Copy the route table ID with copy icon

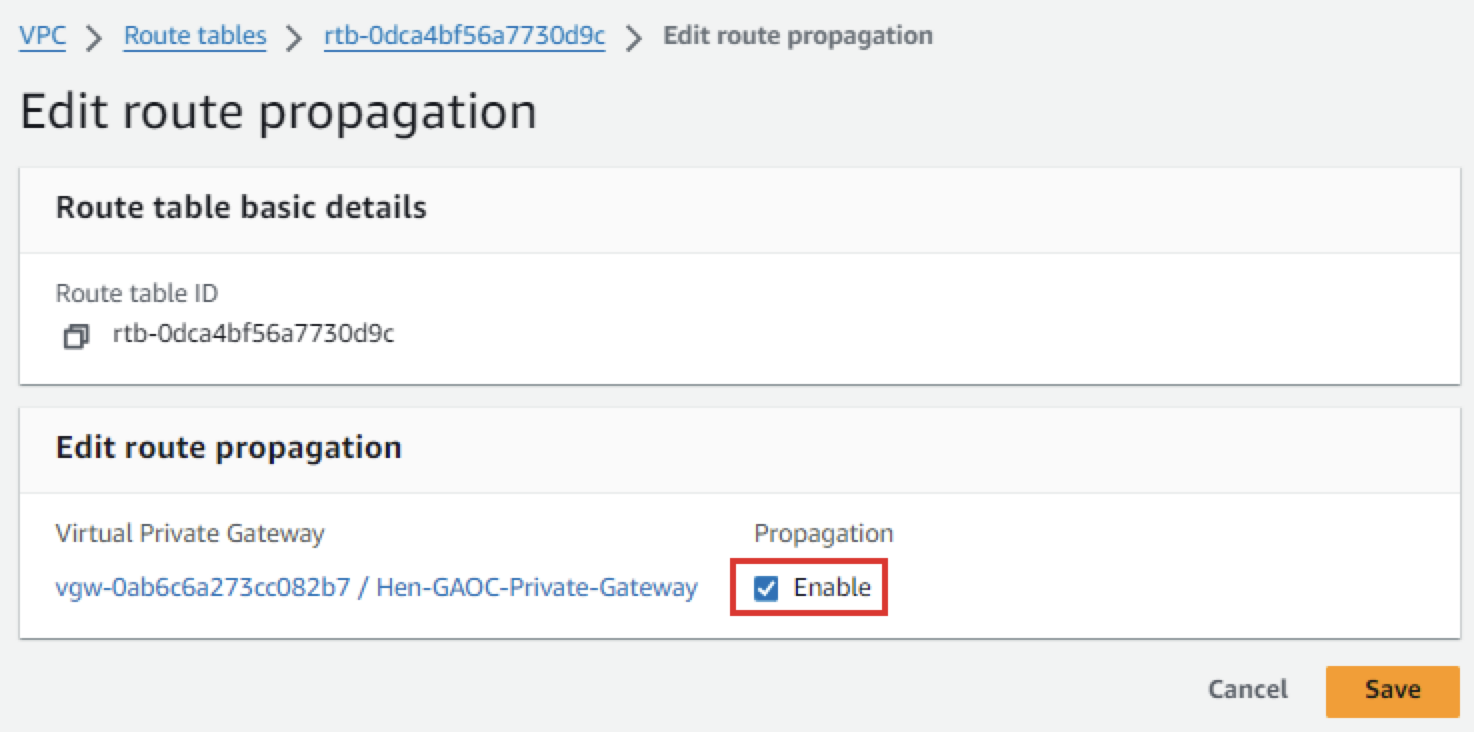pyautogui.click(x=76, y=337)
